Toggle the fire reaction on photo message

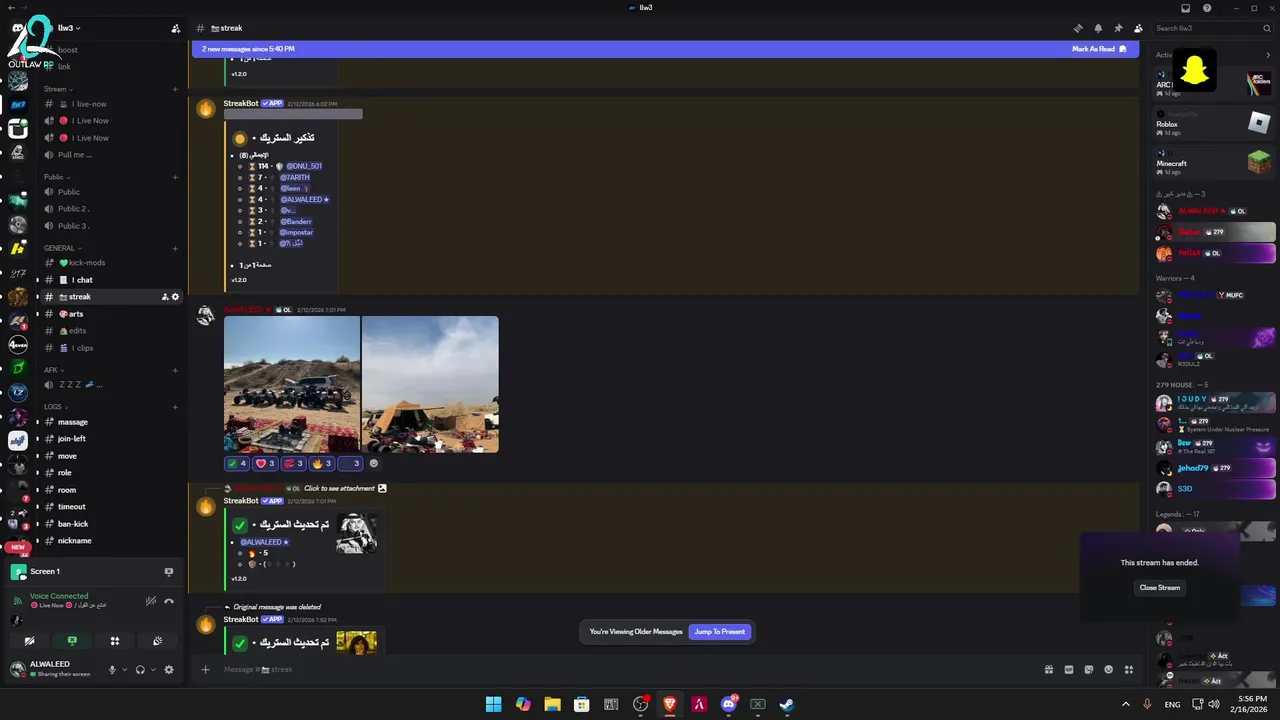tap(321, 464)
